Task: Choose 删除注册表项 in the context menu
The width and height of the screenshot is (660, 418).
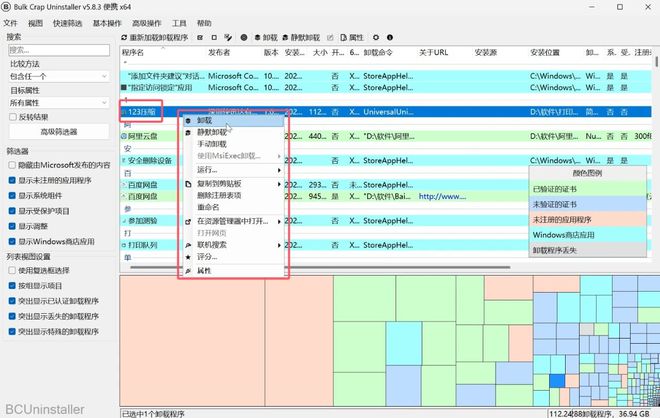Action: (234, 195)
